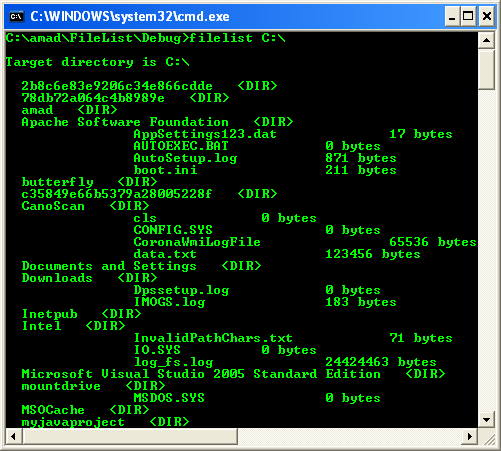Minimize the cmd.exe window
The width and height of the screenshot is (501, 451).
452,16
